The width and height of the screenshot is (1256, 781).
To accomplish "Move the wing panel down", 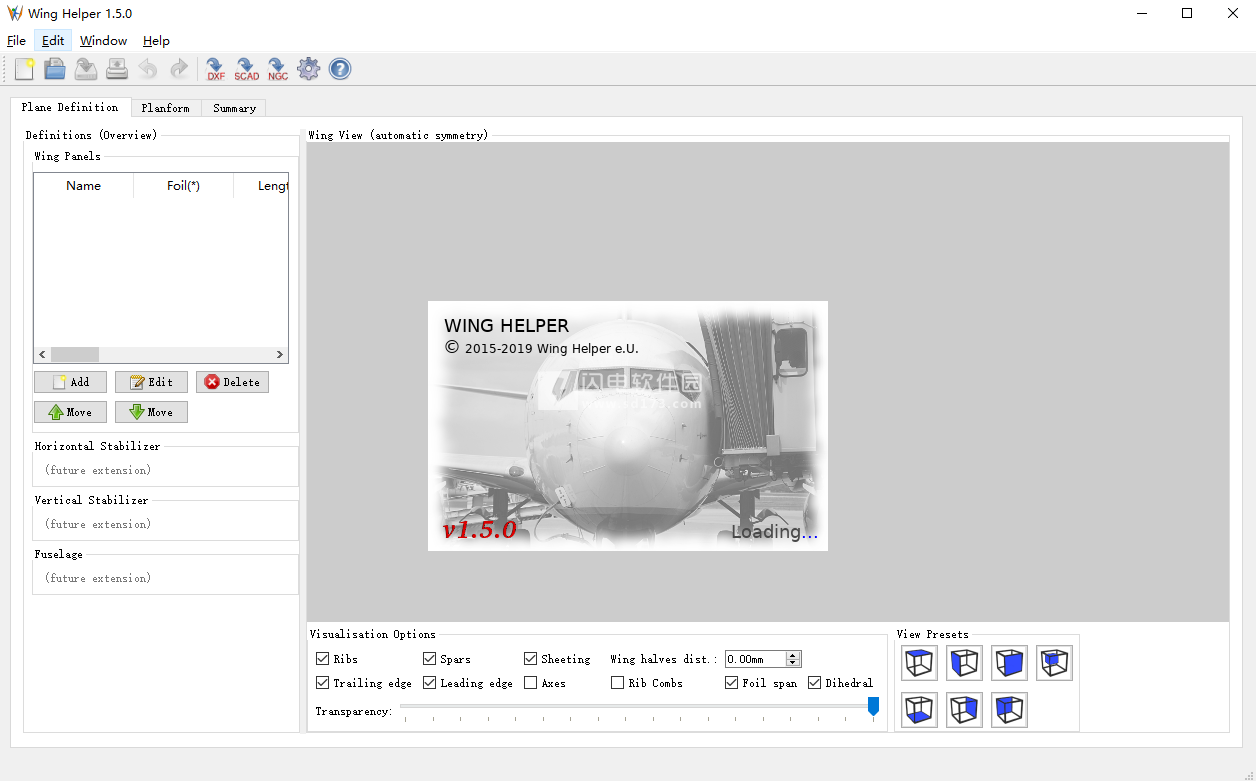I will 151,412.
